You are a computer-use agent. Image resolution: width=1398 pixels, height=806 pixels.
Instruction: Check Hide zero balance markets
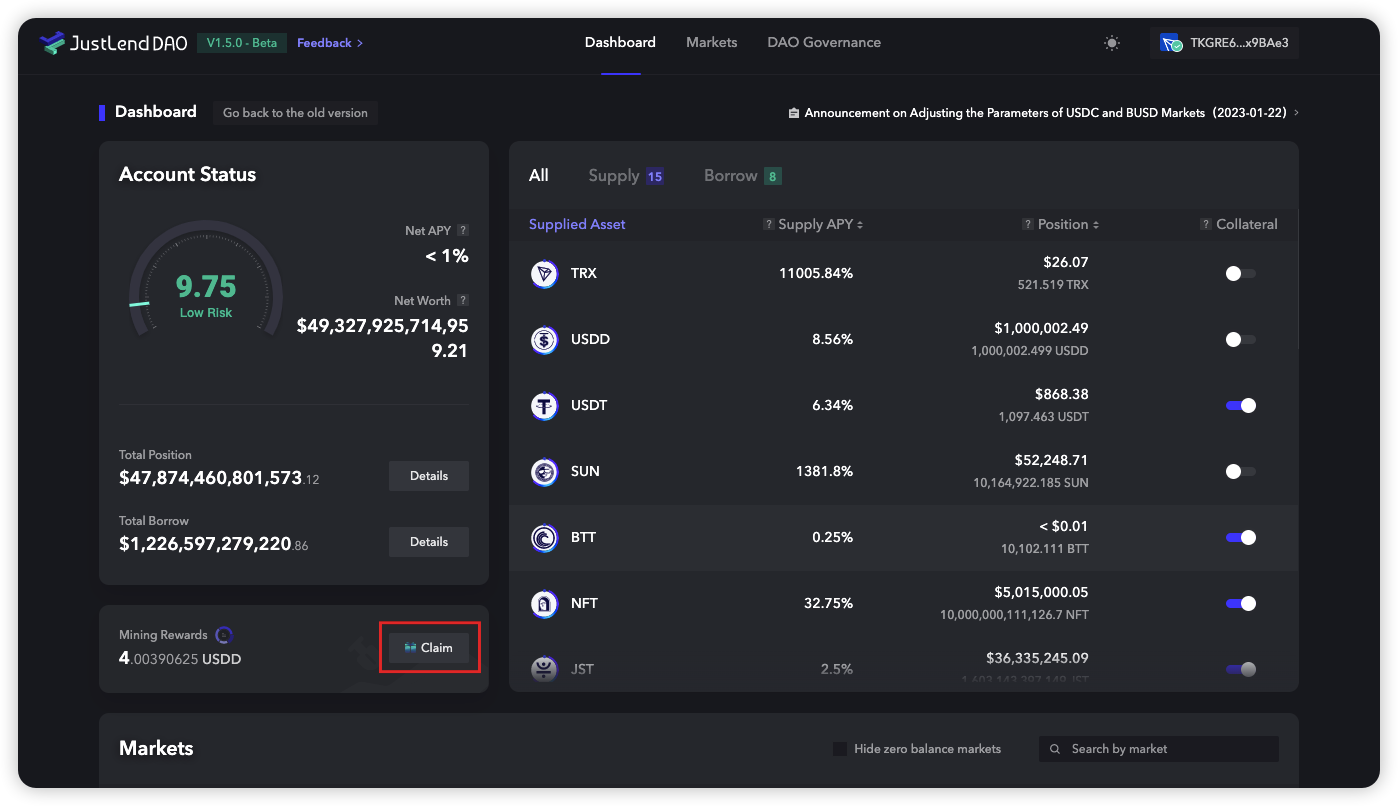coord(840,749)
